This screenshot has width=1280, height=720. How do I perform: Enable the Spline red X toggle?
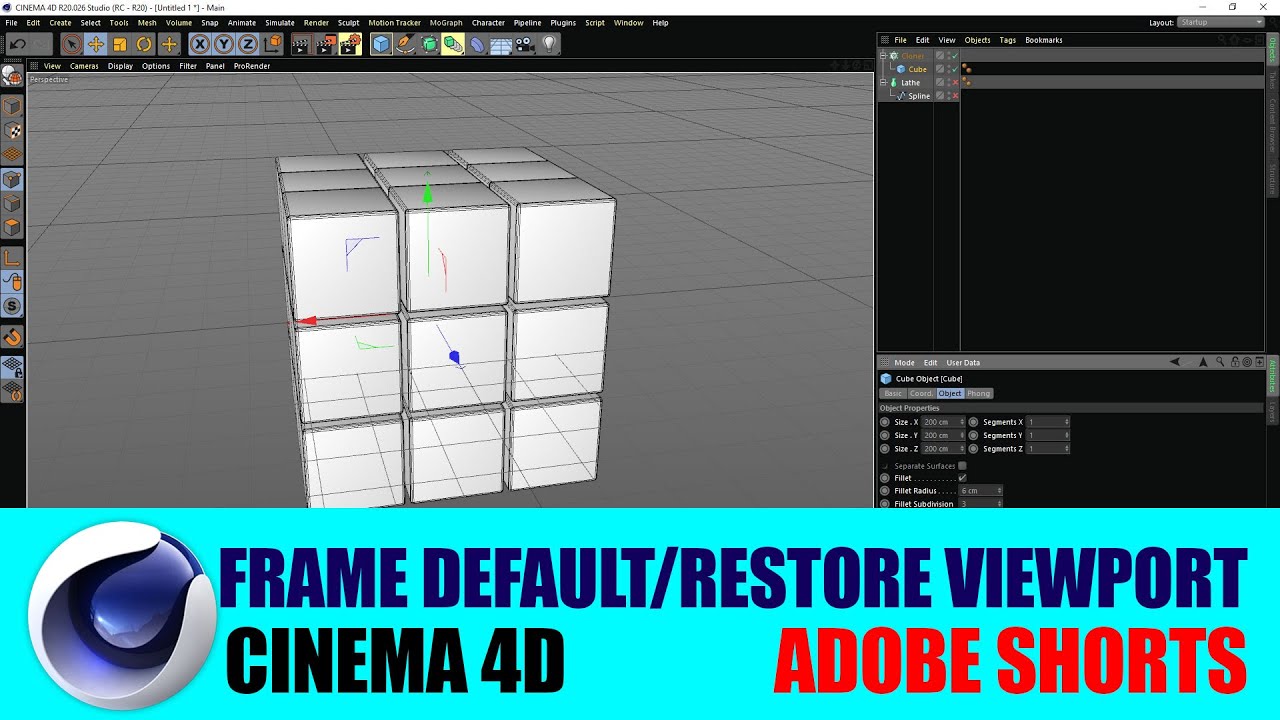click(955, 96)
